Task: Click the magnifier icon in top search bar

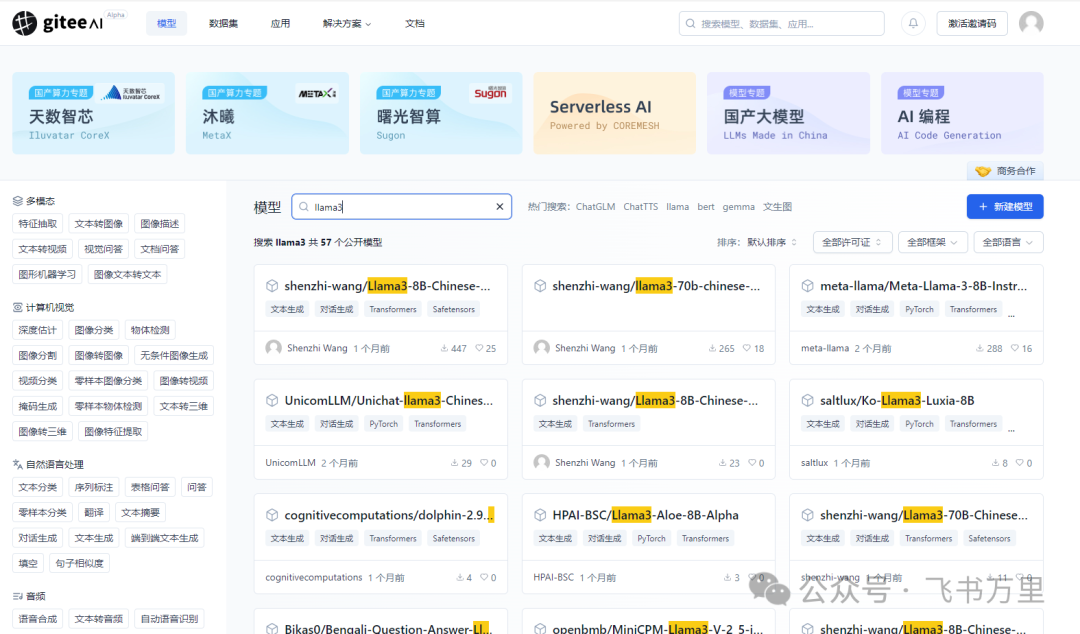Action: [x=690, y=23]
